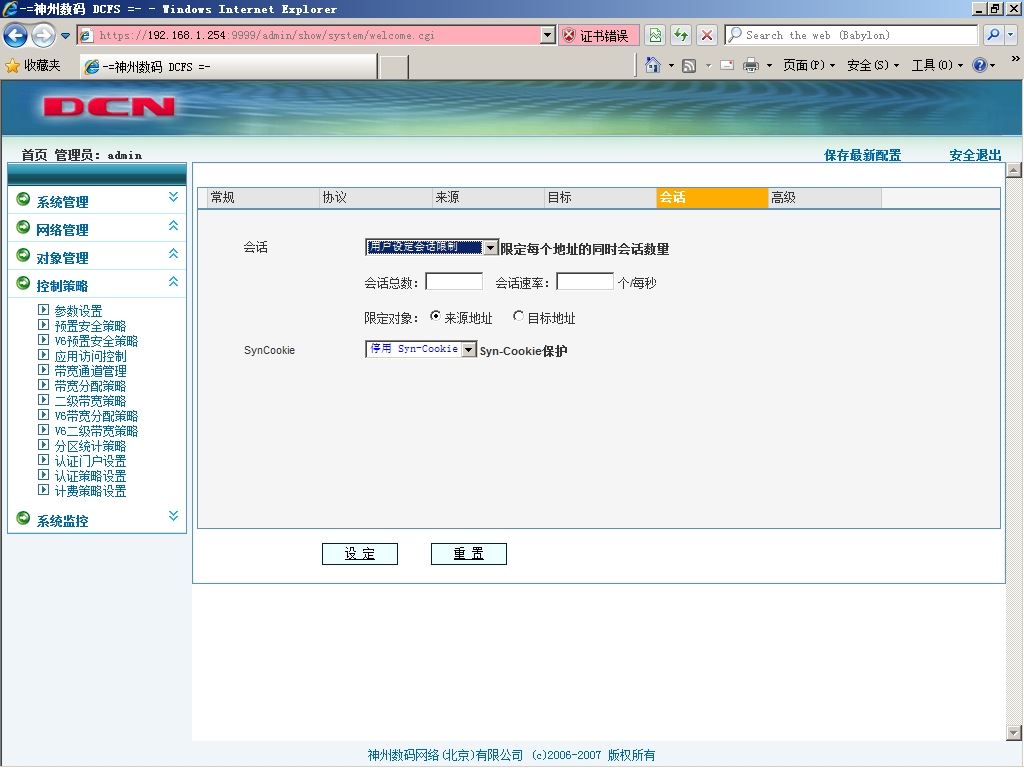
Task: Click the green icon beside 网络管理
Action: [x=23, y=227]
